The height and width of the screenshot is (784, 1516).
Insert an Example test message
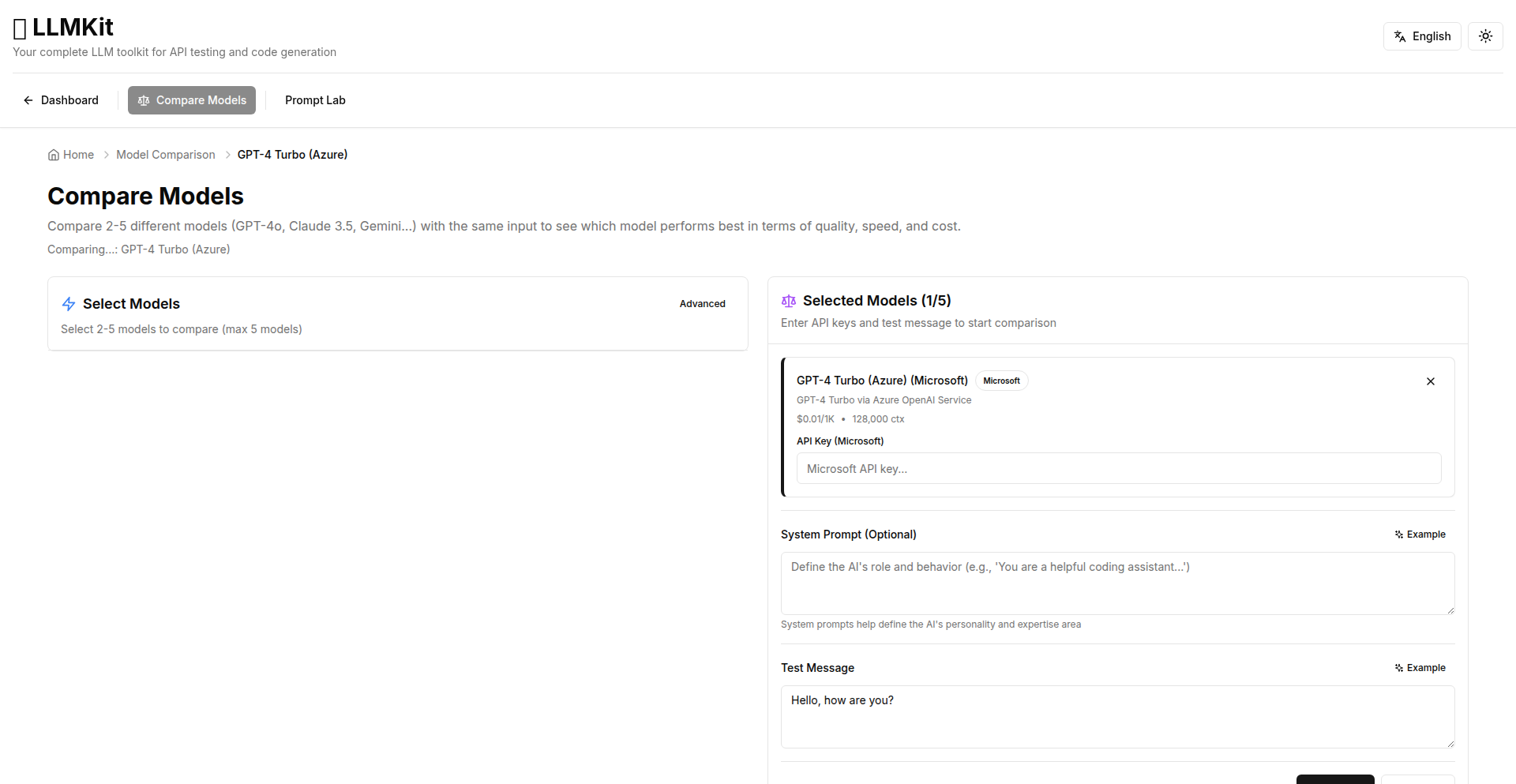coord(1420,668)
